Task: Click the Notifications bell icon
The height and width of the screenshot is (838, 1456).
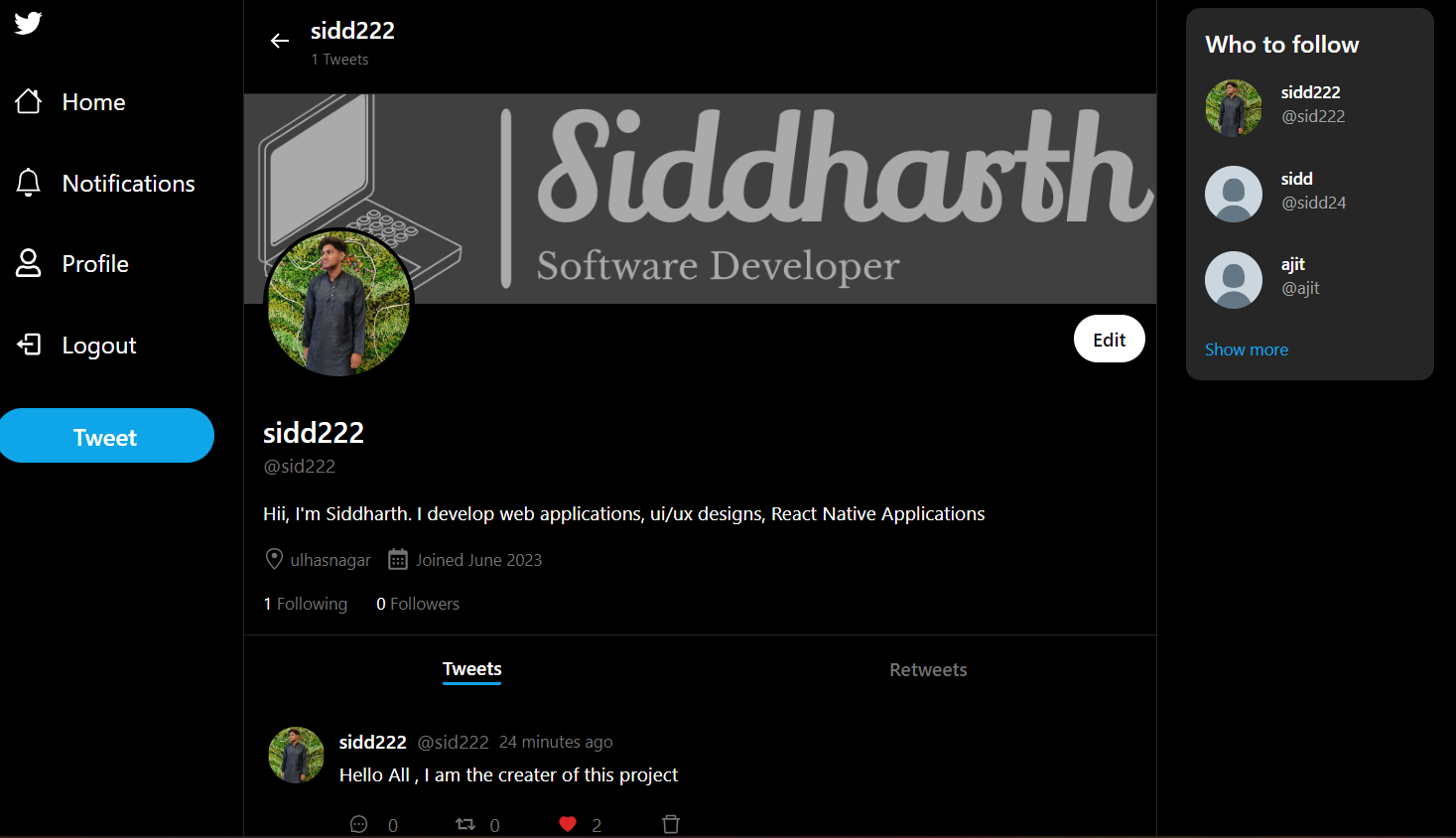Action: click(x=29, y=182)
